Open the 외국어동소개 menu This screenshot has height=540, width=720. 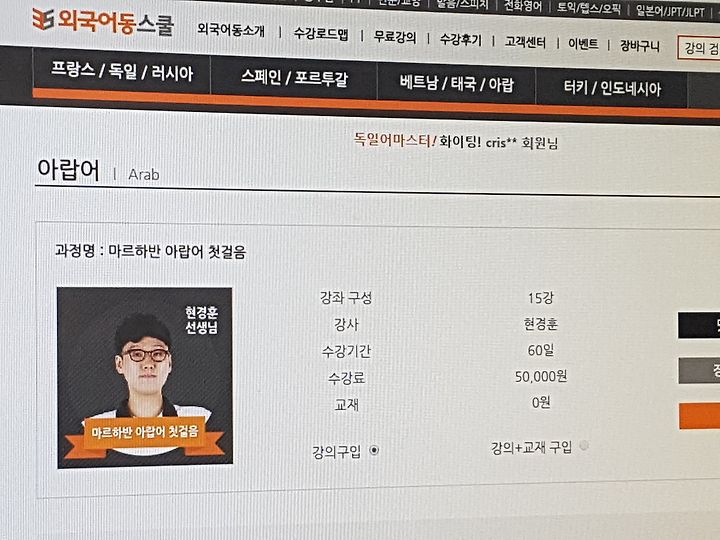tap(231, 30)
